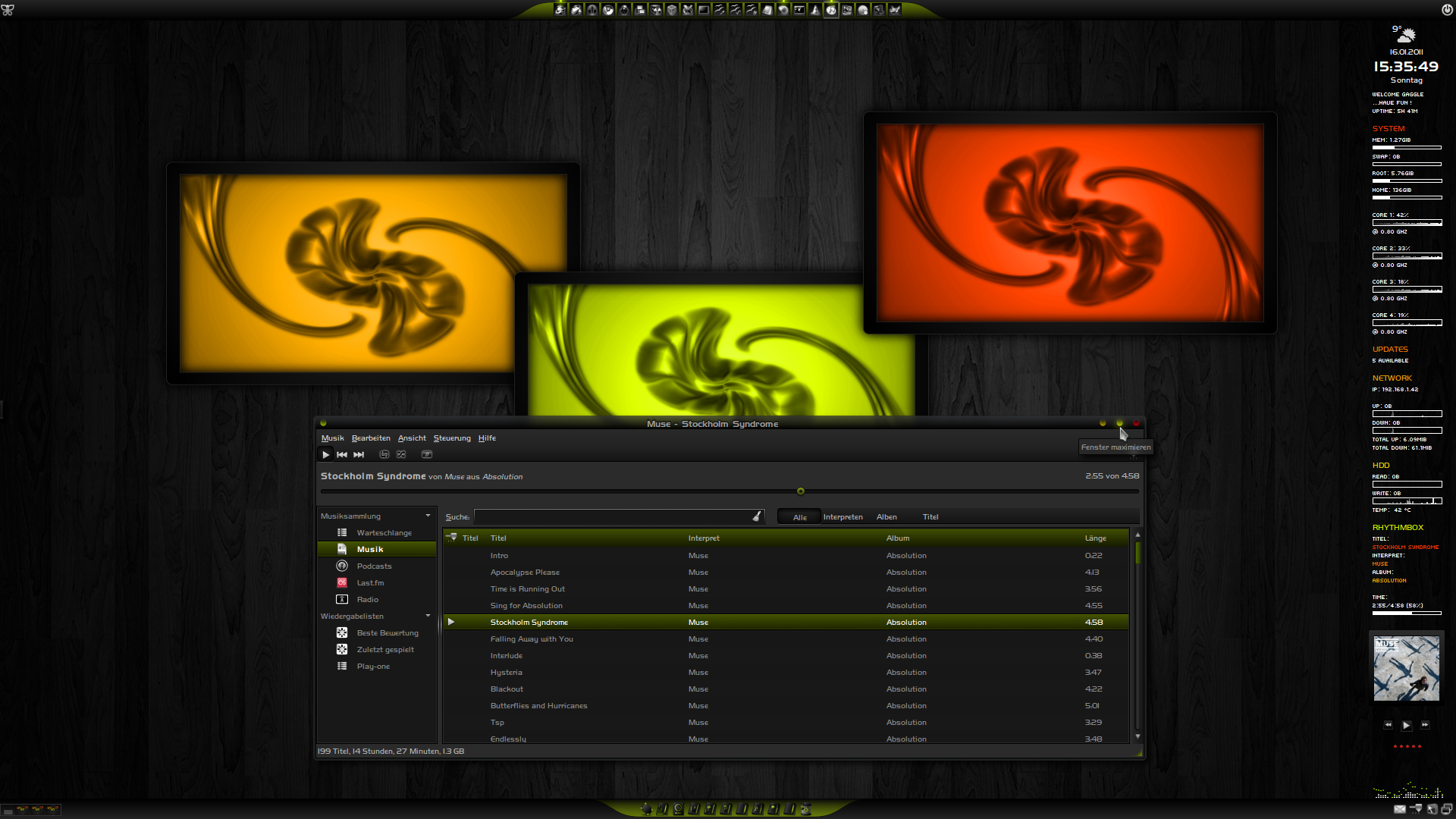This screenshot has width=1456, height=819.
Task: Click the playing-indicator column header icon
Action: [x=451, y=538]
